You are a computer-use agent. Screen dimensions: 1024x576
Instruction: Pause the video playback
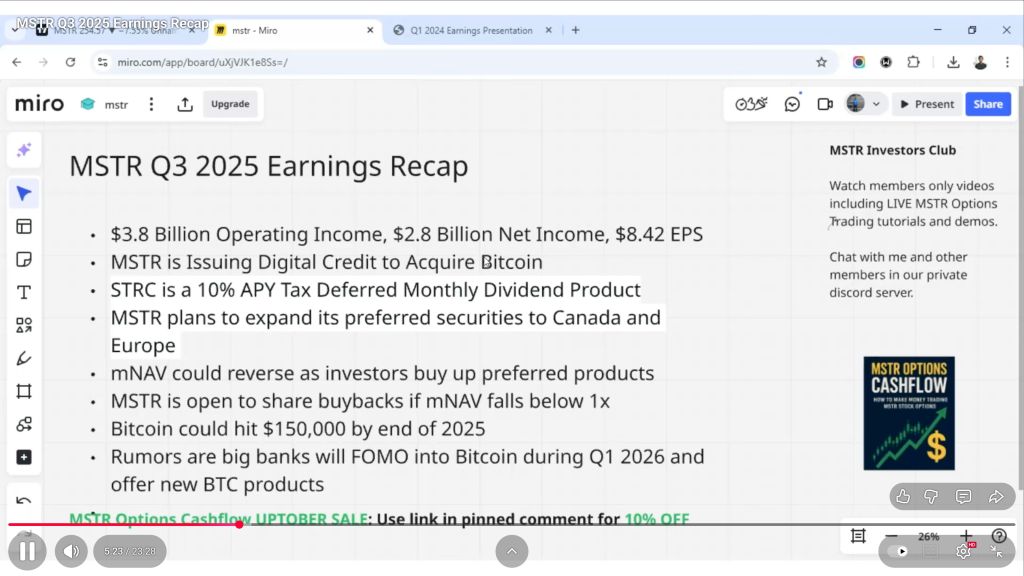pyautogui.click(x=27, y=551)
